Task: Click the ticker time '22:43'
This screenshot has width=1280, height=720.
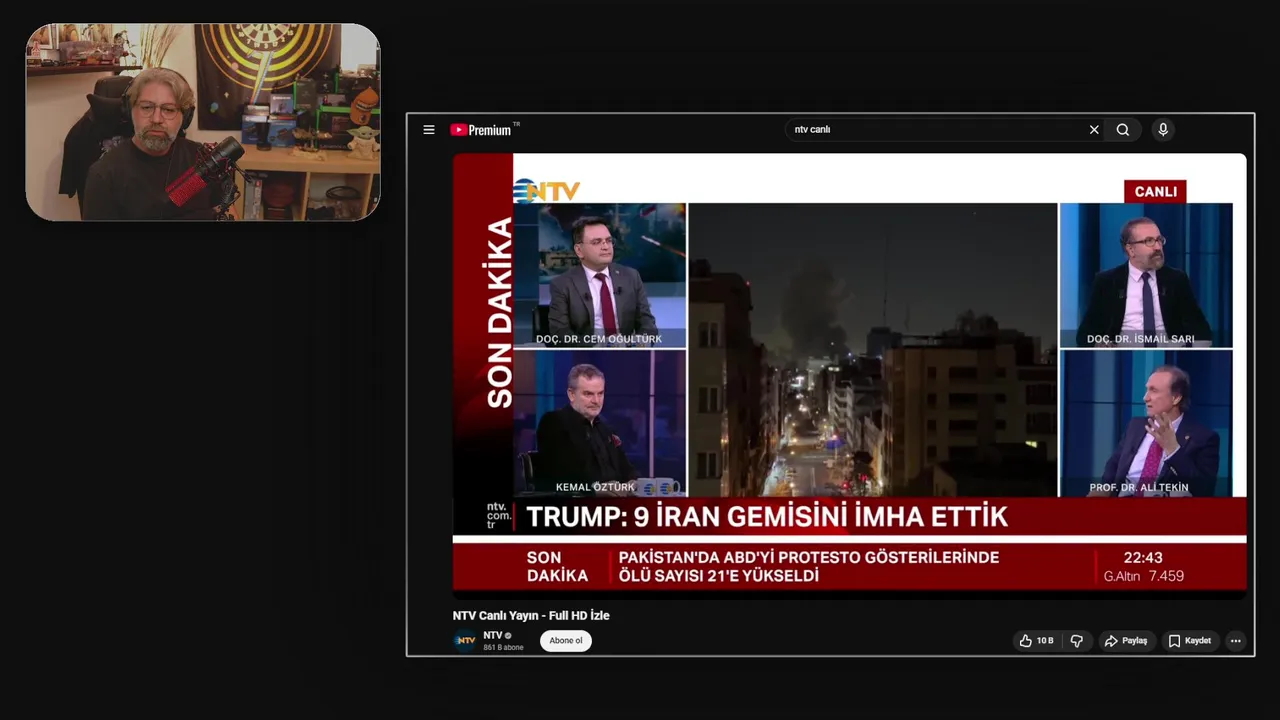Action: coord(1143,558)
